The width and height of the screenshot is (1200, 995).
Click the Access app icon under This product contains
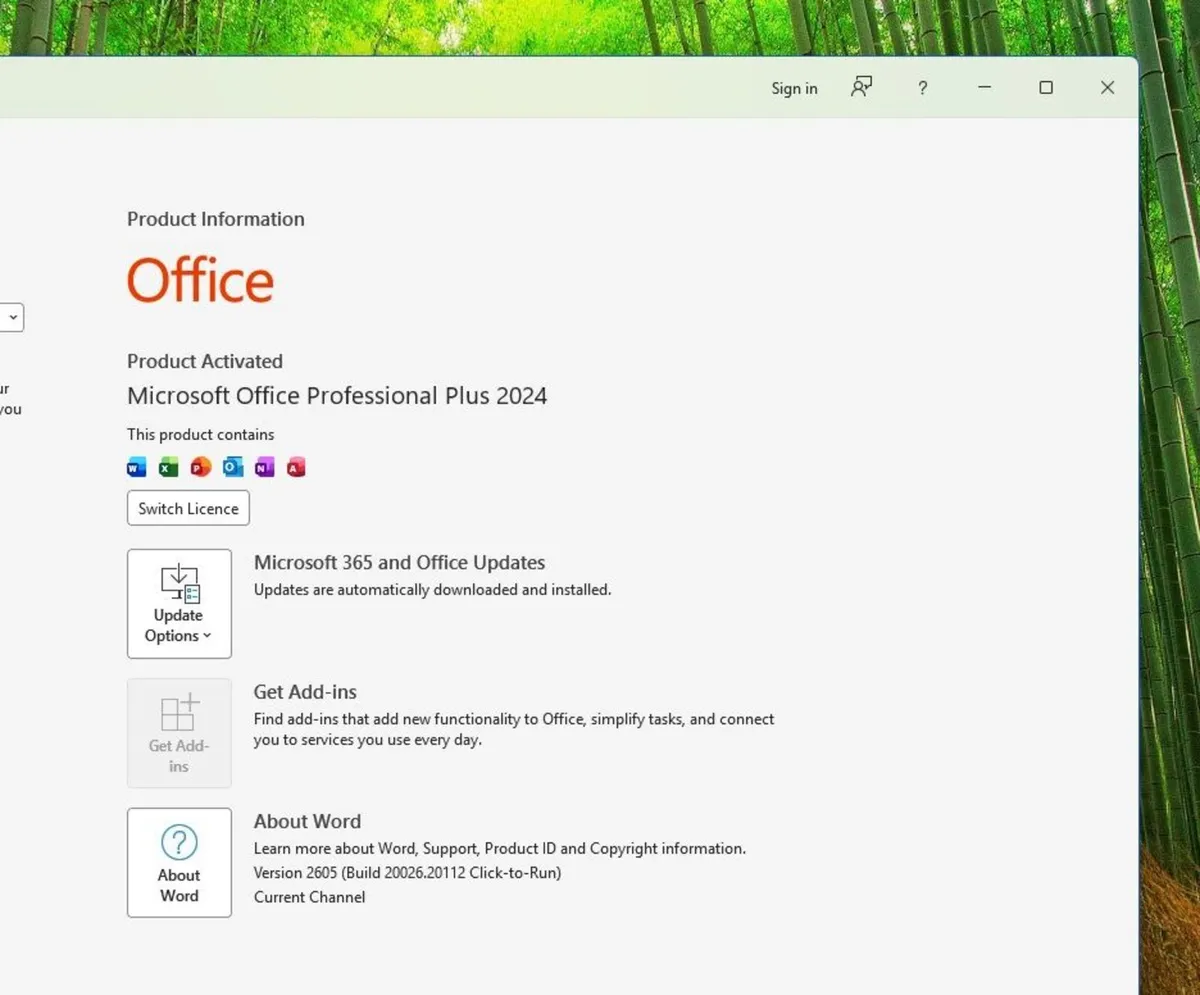click(x=296, y=467)
